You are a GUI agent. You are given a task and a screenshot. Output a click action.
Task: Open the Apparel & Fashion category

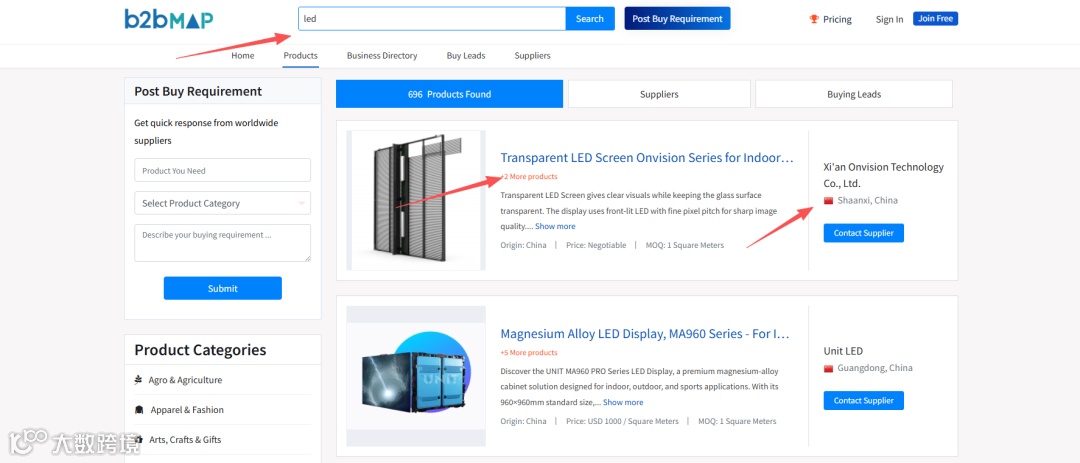187,410
